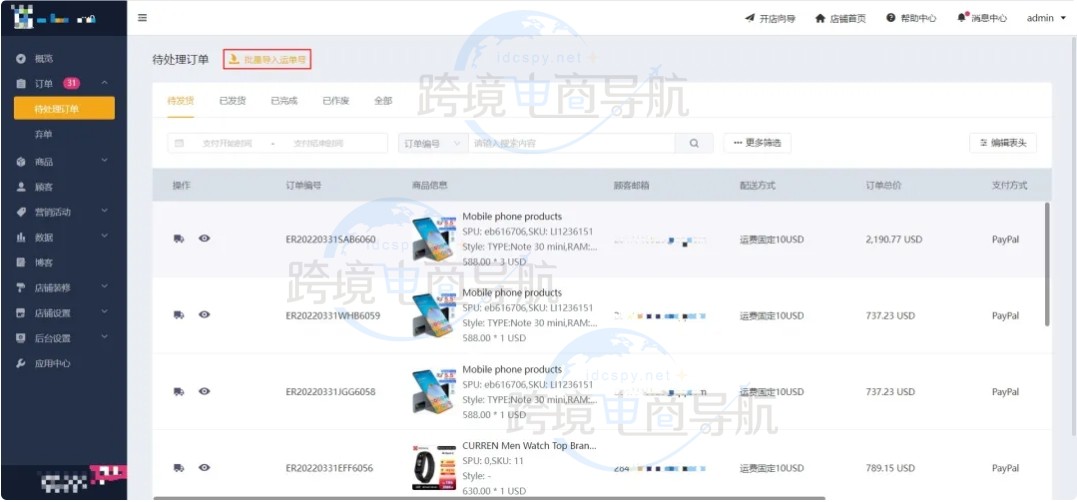1077x502 pixels.
Task: Focus the search content input field
Action: pyautogui.click(x=571, y=144)
